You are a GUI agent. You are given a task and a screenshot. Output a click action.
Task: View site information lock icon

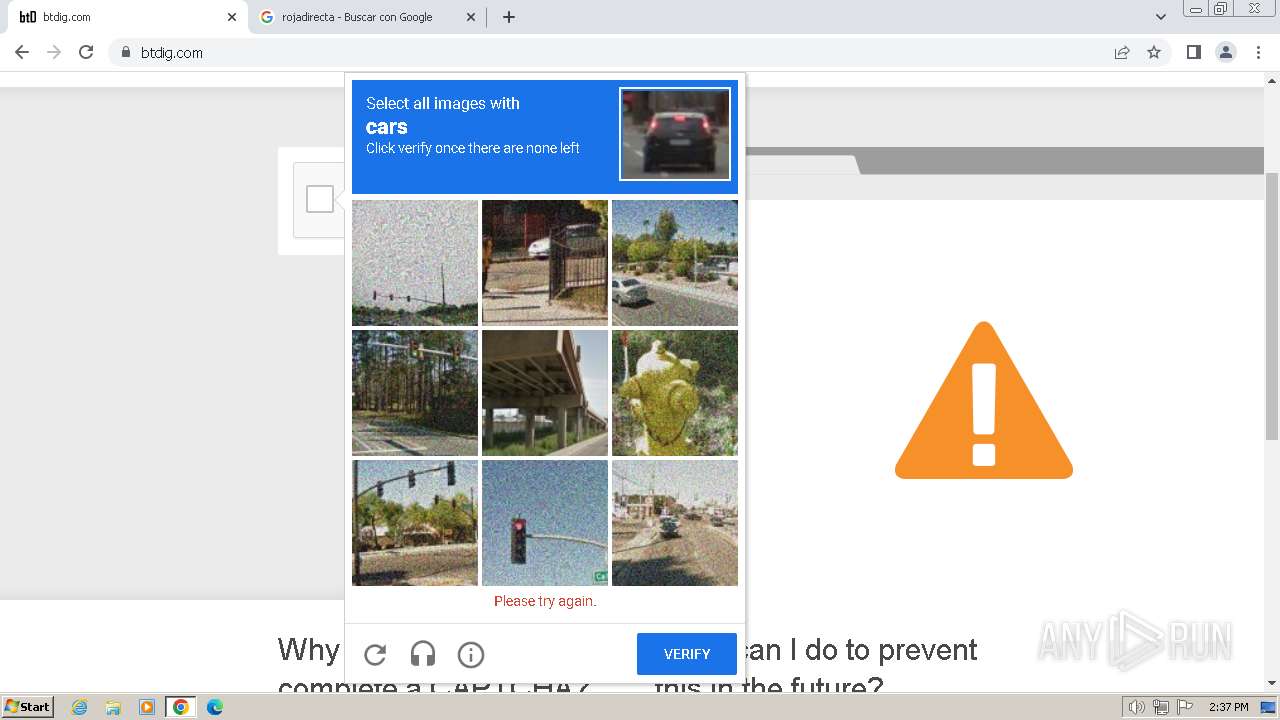click(125, 52)
